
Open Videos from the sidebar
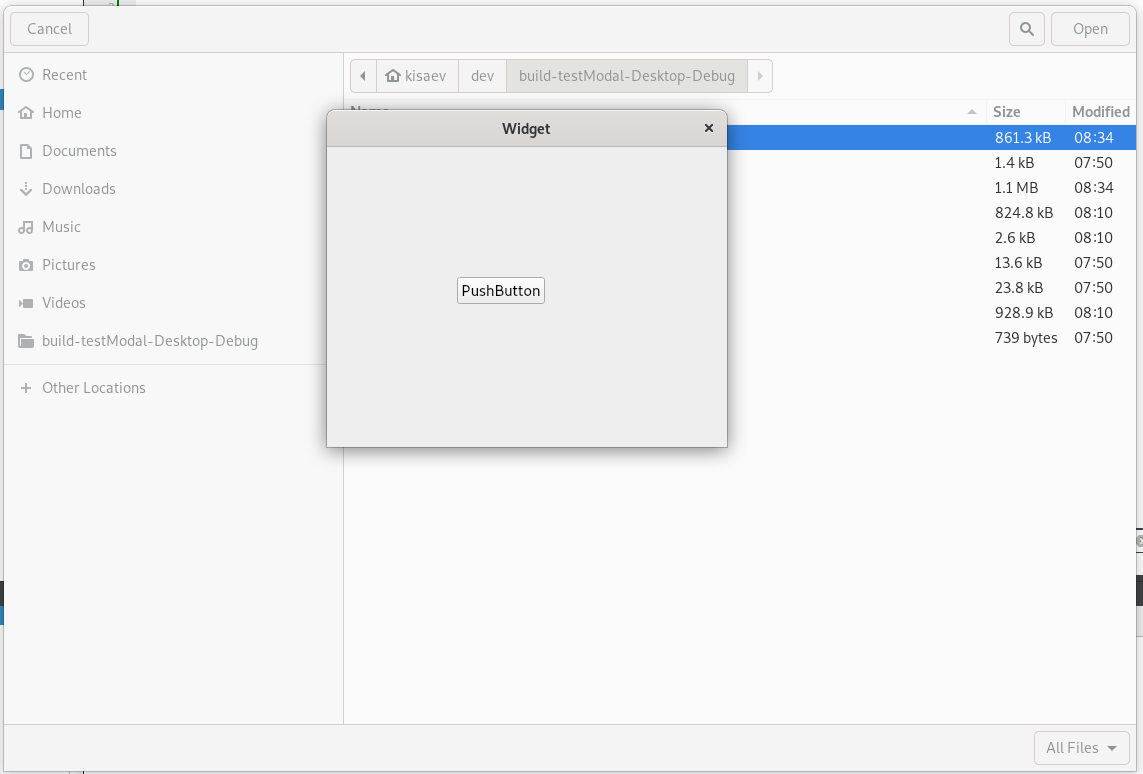[63, 303]
